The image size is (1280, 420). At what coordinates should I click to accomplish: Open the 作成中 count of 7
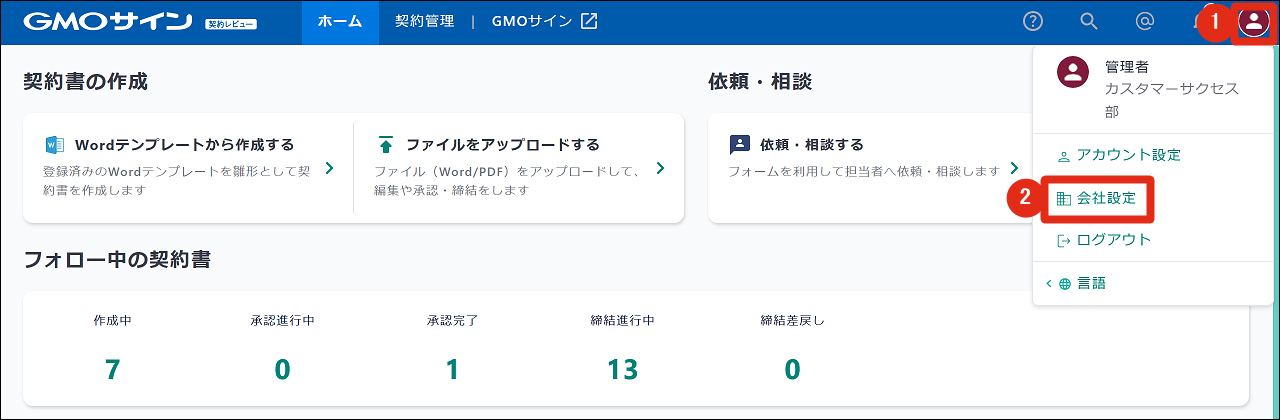[x=113, y=369]
